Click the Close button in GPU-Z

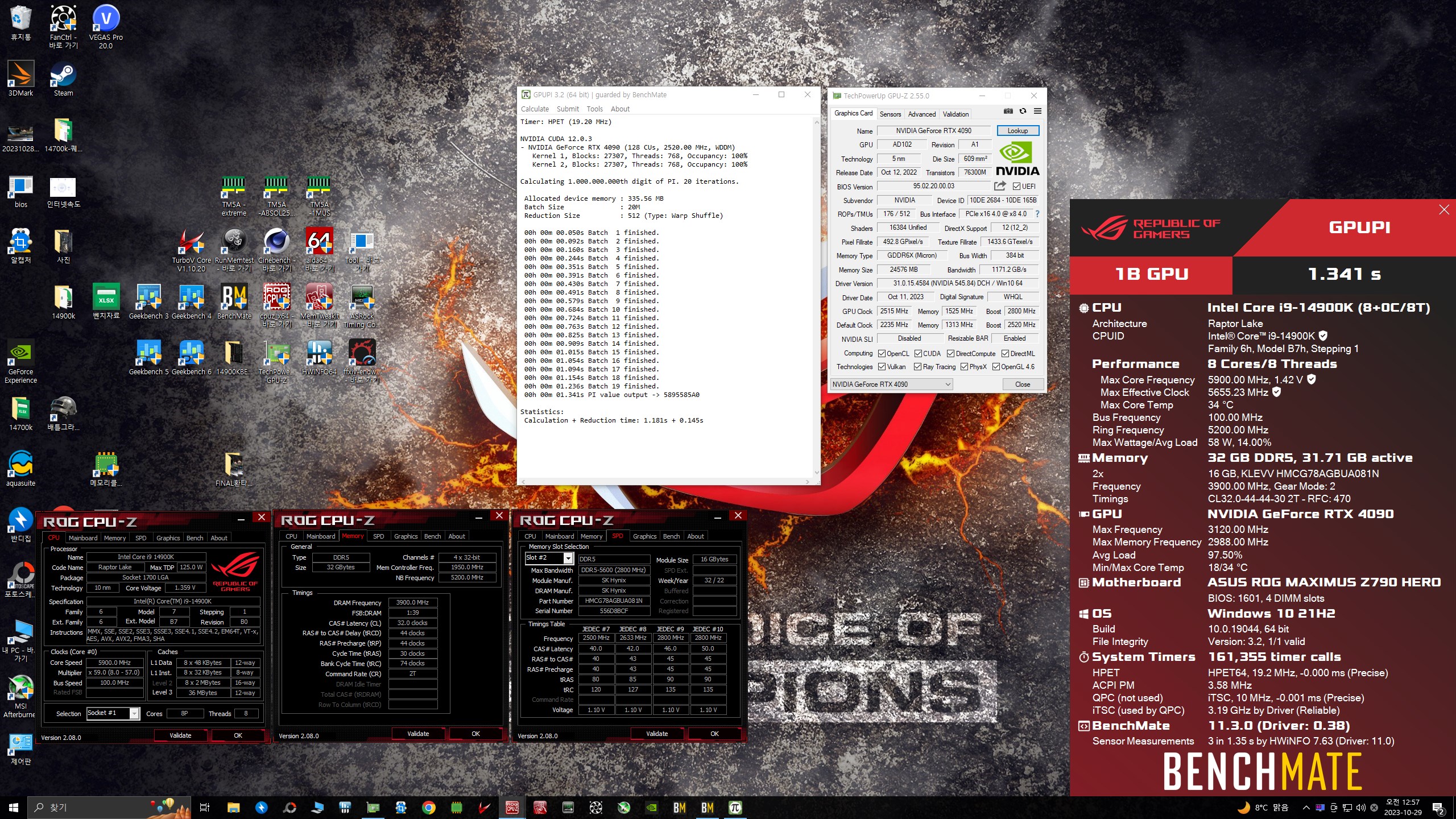(1022, 384)
